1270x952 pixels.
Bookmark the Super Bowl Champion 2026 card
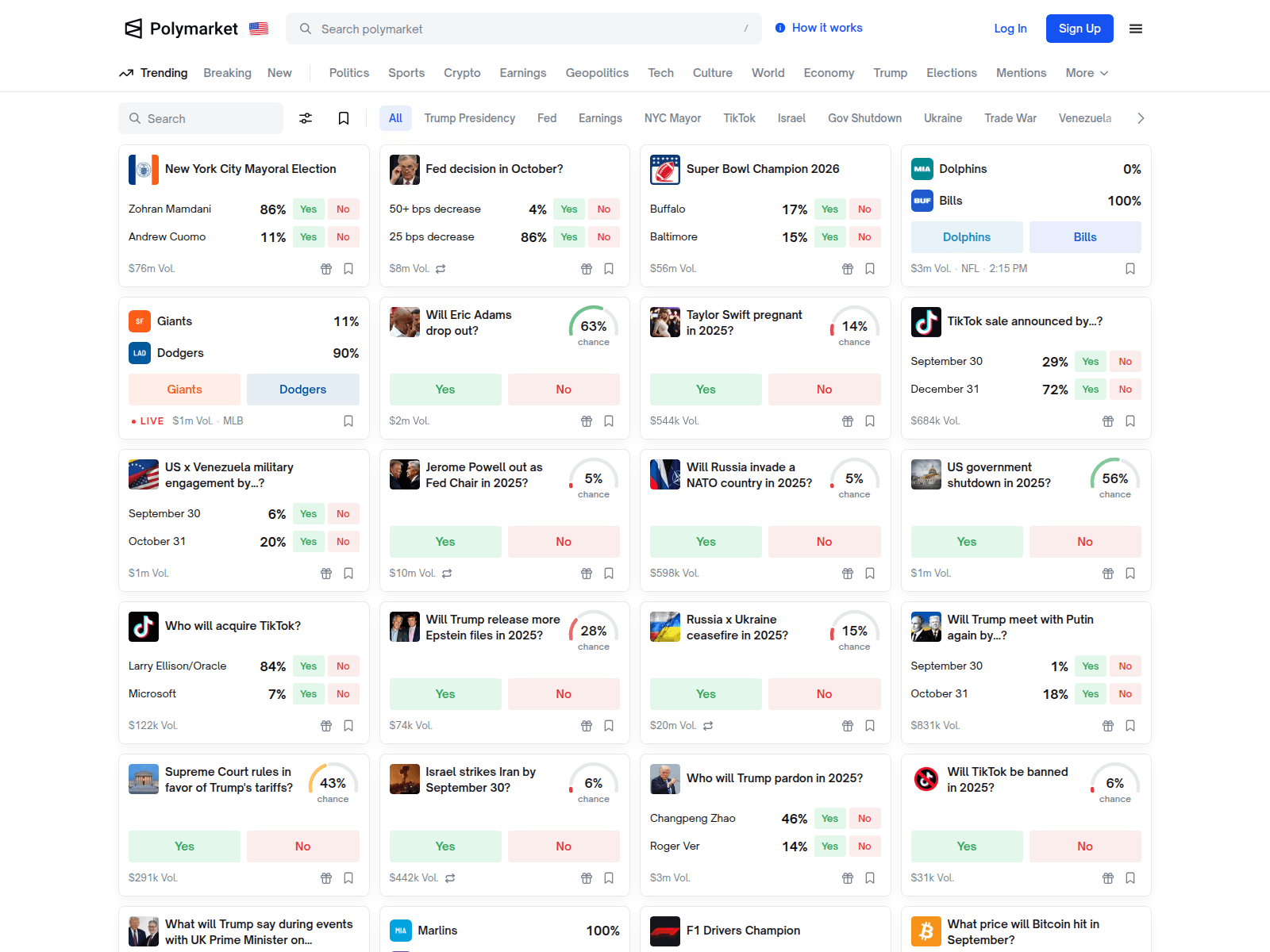tap(870, 269)
